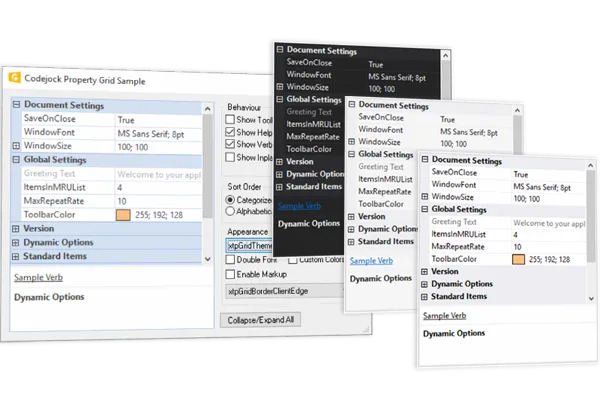This screenshot has width=600, height=400.
Task: Click Sample Verb link in blue main grid
Action: click(x=38, y=278)
